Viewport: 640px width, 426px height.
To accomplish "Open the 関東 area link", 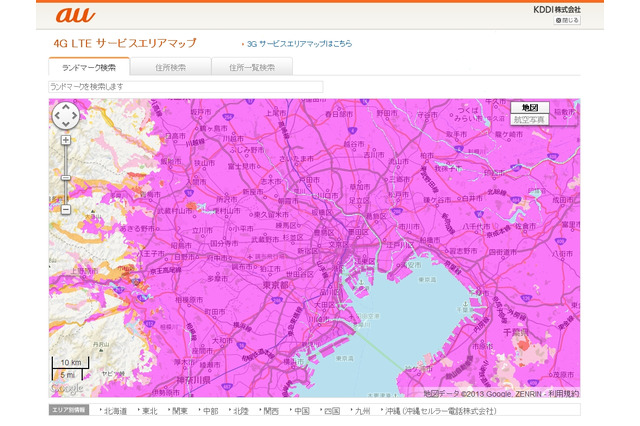I will [x=180, y=411].
